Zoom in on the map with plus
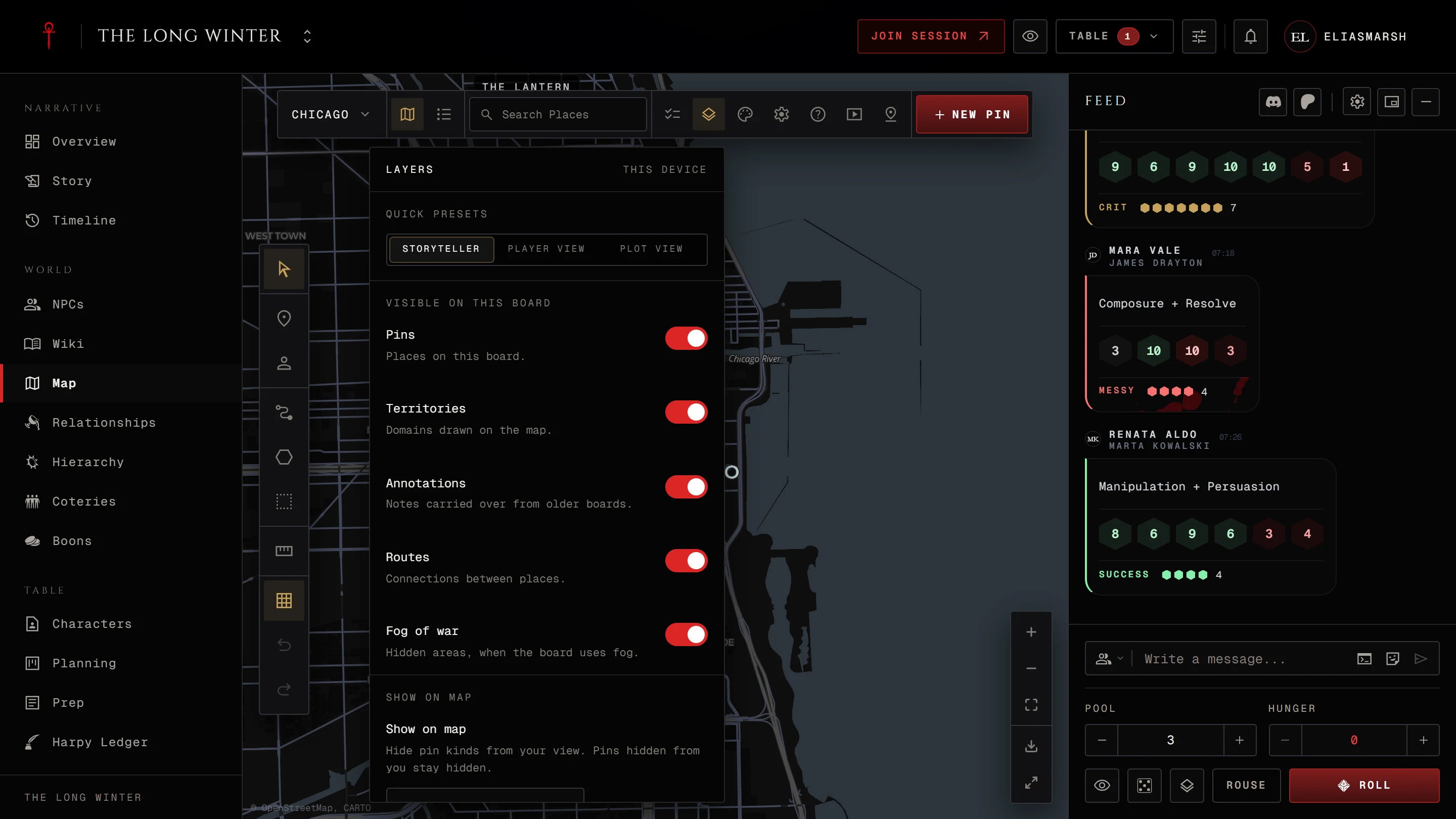This screenshot has height=819, width=1456. (x=1031, y=632)
